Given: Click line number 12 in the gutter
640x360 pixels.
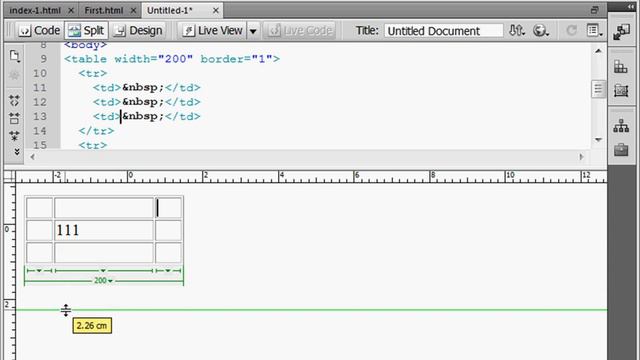Looking at the screenshot, I should pyautogui.click(x=40, y=102).
